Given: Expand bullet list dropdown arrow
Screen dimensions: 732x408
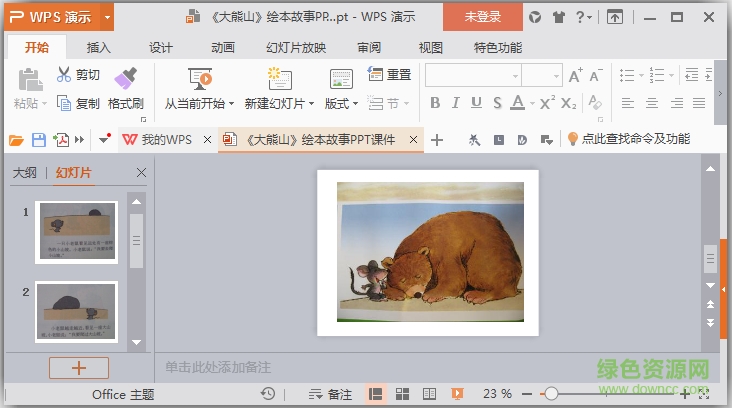Looking at the screenshot, I should point(641,75).
